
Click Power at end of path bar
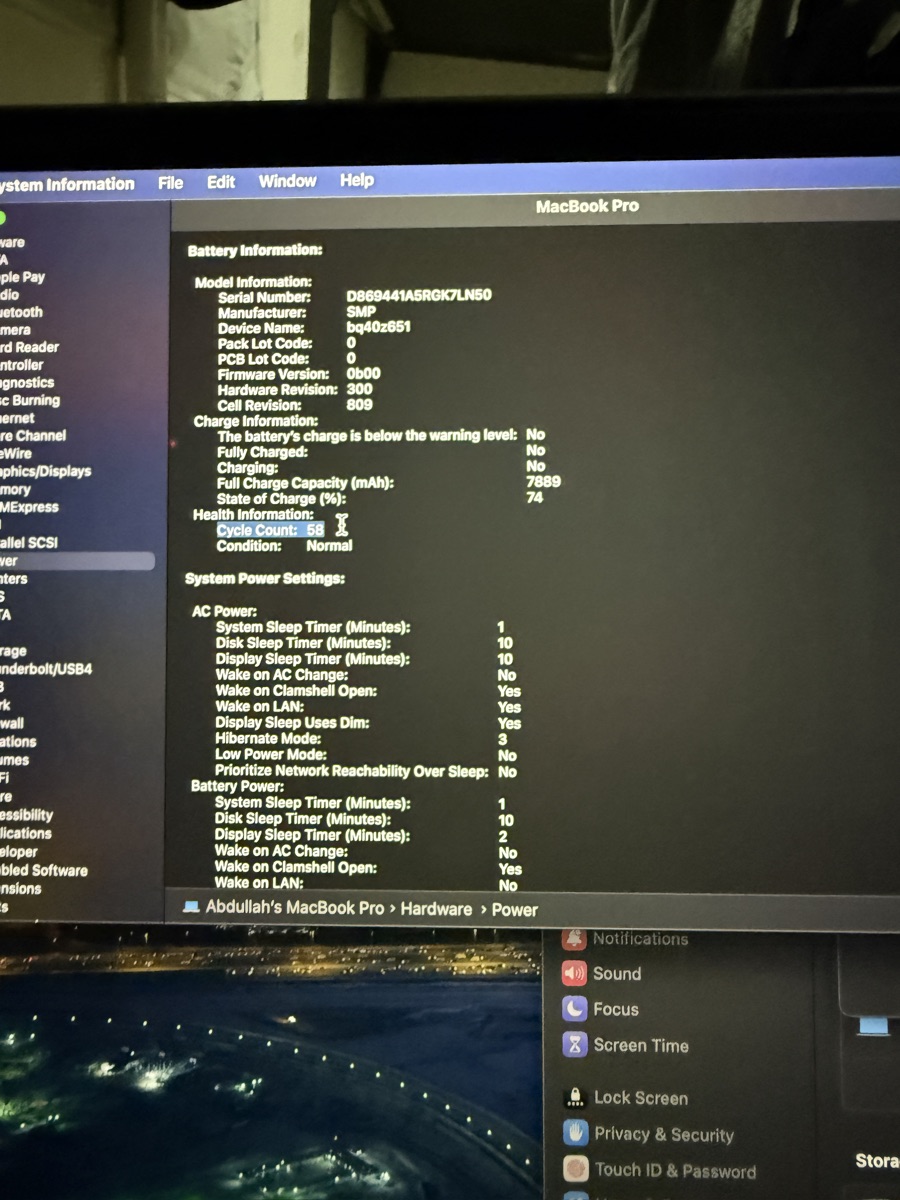point(514,910)
